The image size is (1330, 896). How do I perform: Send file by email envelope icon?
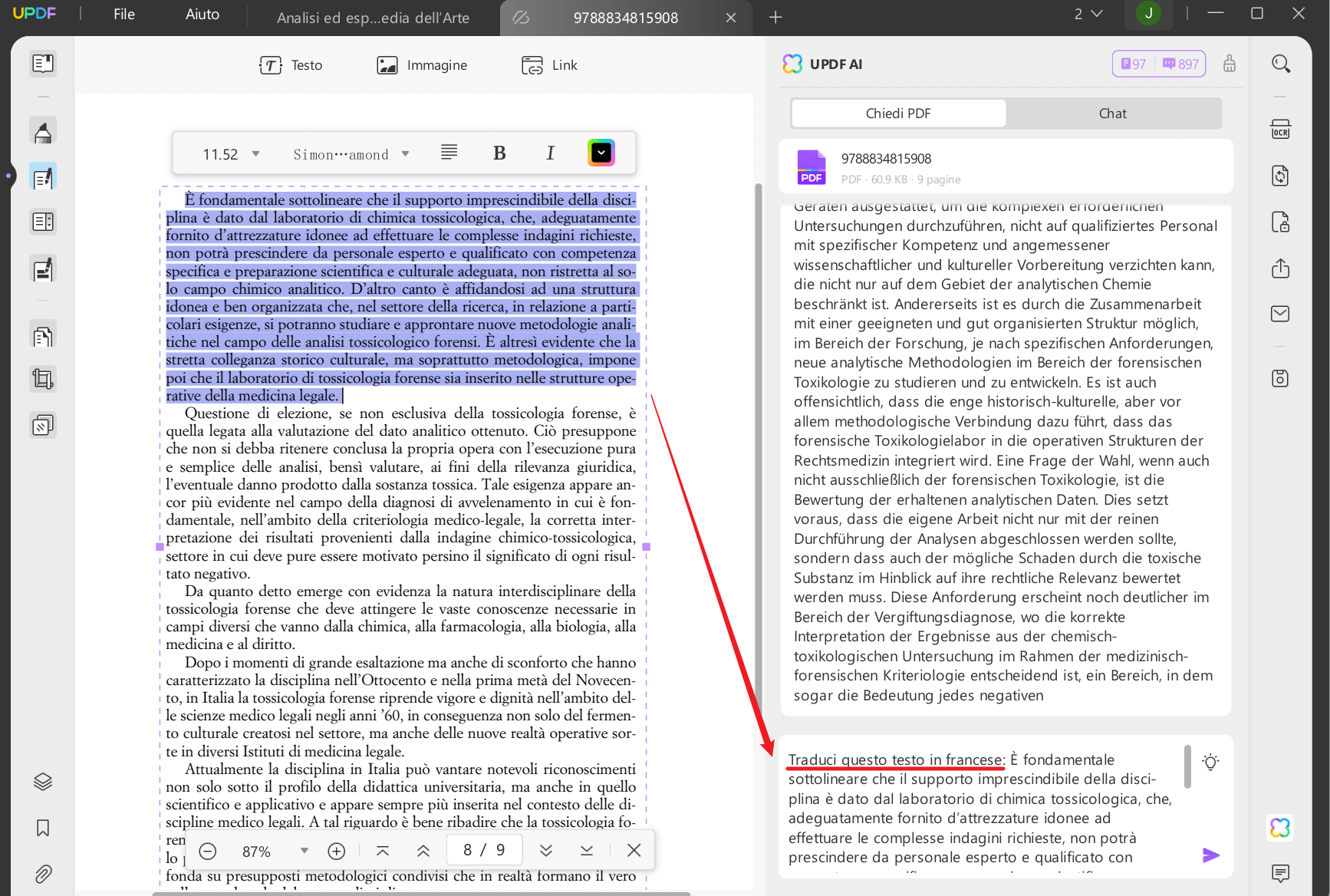1280,314
